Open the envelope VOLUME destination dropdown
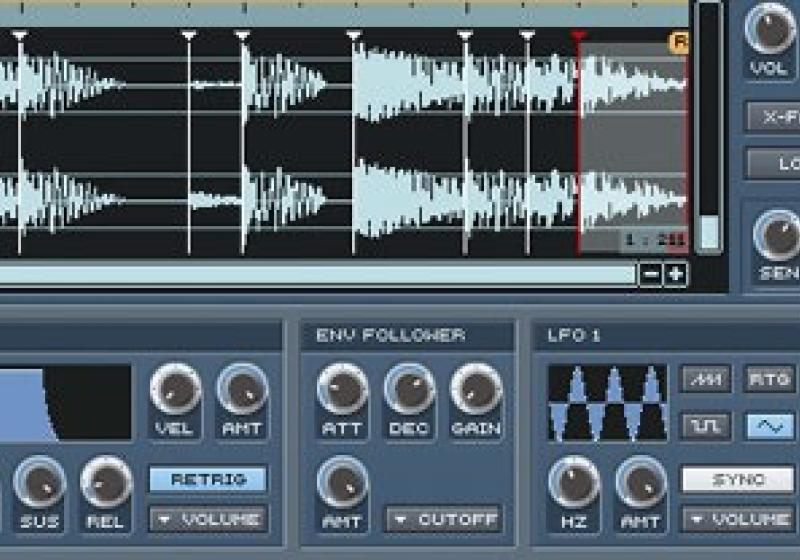This screenshot has height=560, width=800. click(x=208, y=519)
